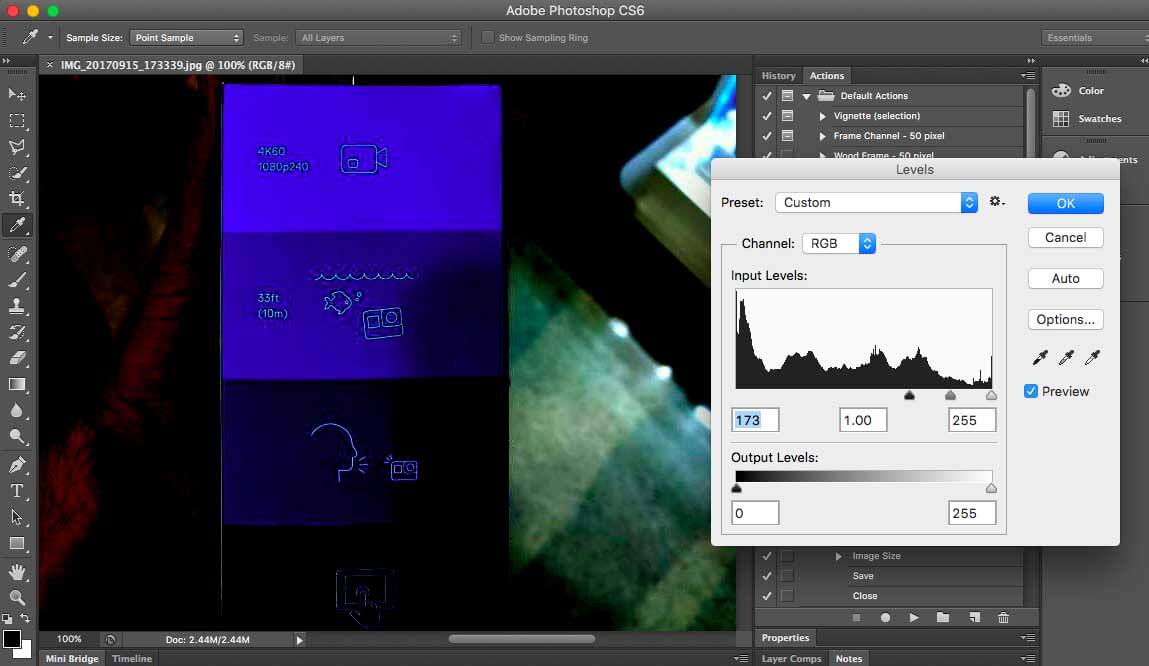Open the Timeline tab
The height and width of the screenshot is (666, 1149).
(x=132, y=659)
